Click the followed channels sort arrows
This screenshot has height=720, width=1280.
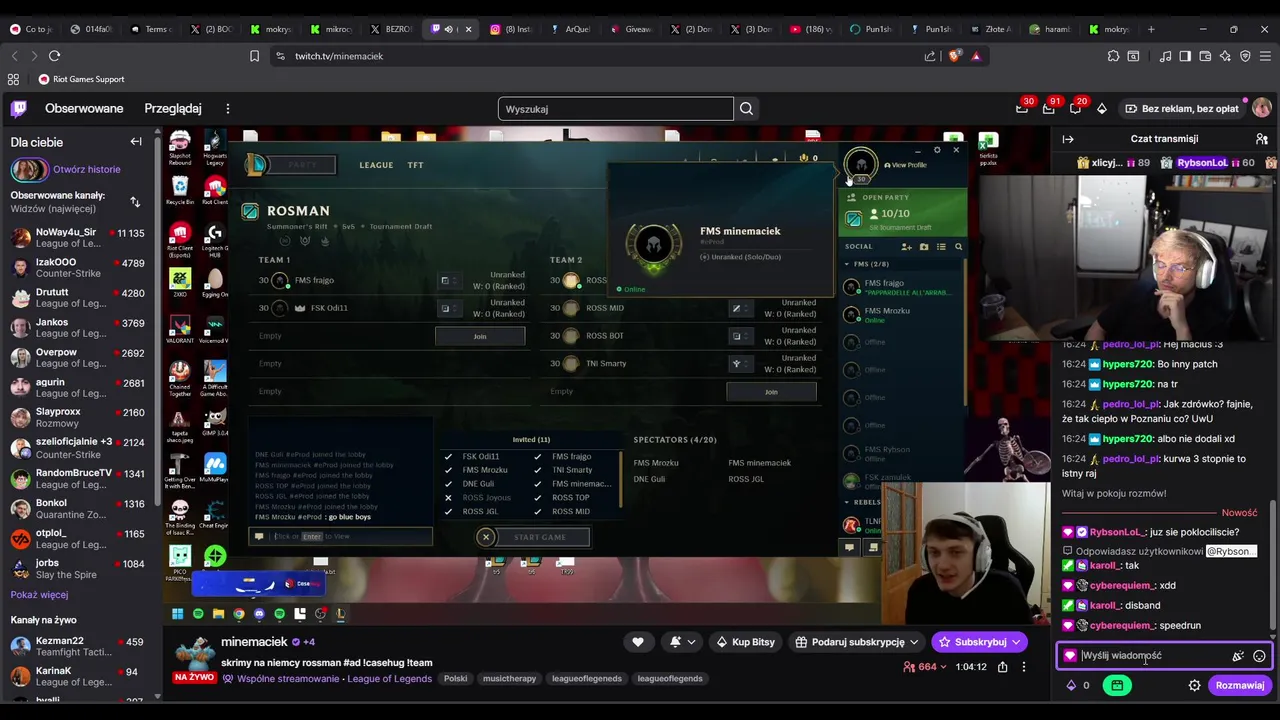[135, 202]
